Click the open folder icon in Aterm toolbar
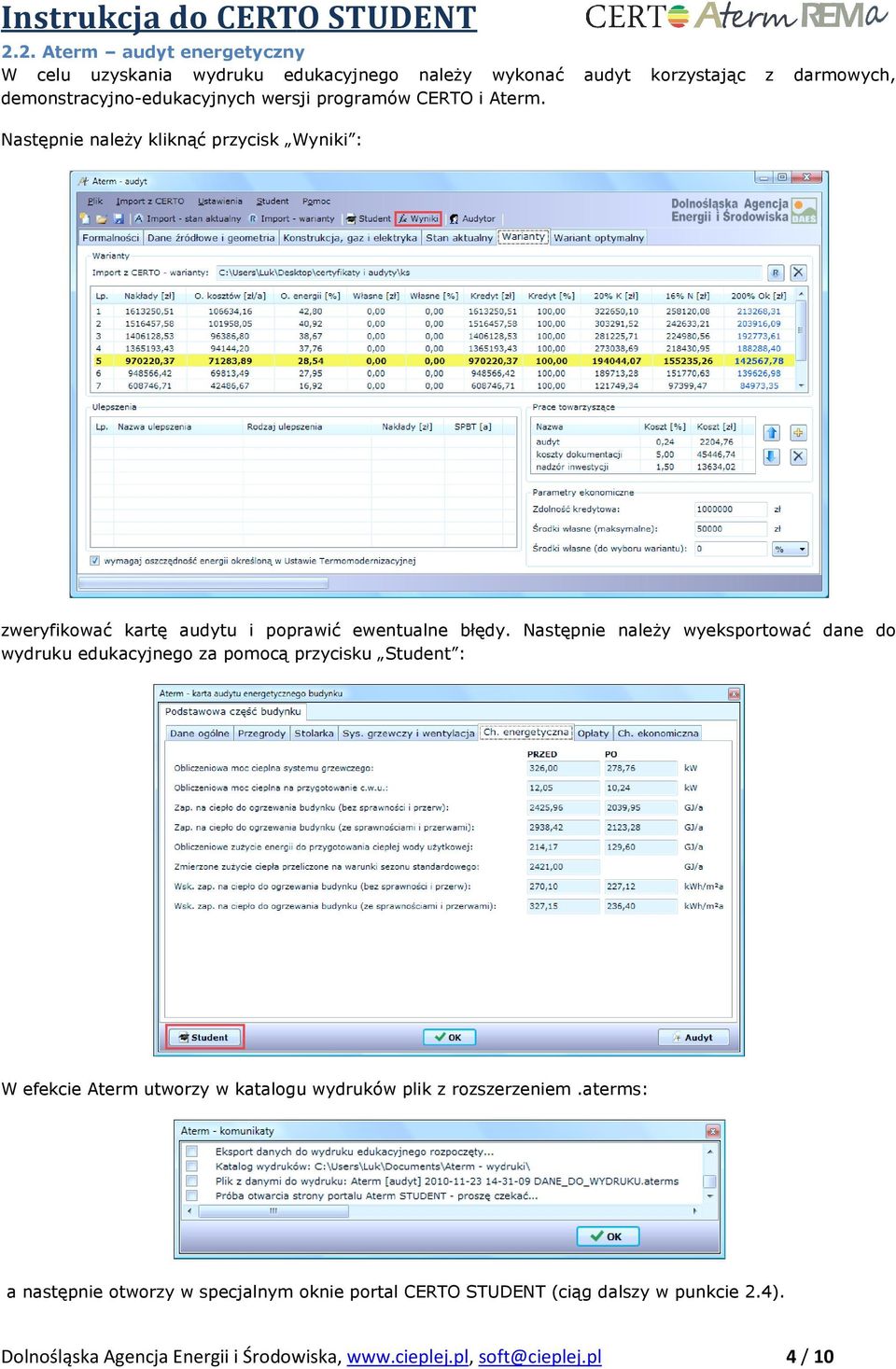Screen dimensions: 896x1369 (x=101, y=218)
